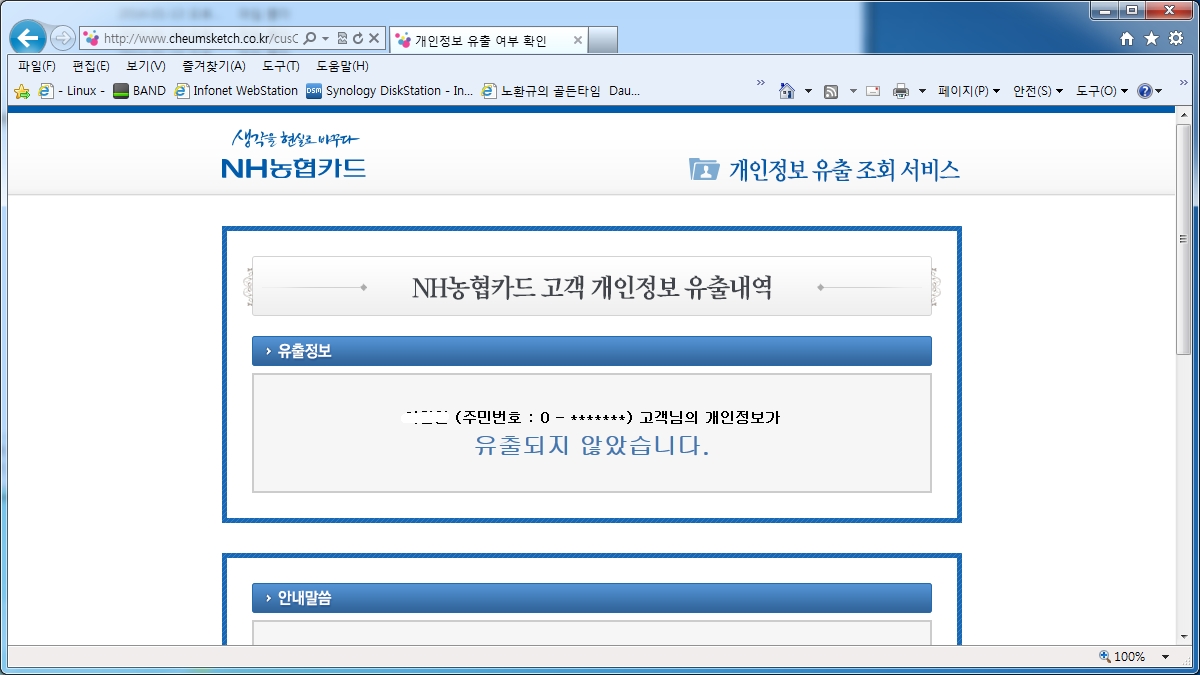The image size is (1200, 675).
Task: Open the print options dropdown arrow
Action: tap(922, 91)
